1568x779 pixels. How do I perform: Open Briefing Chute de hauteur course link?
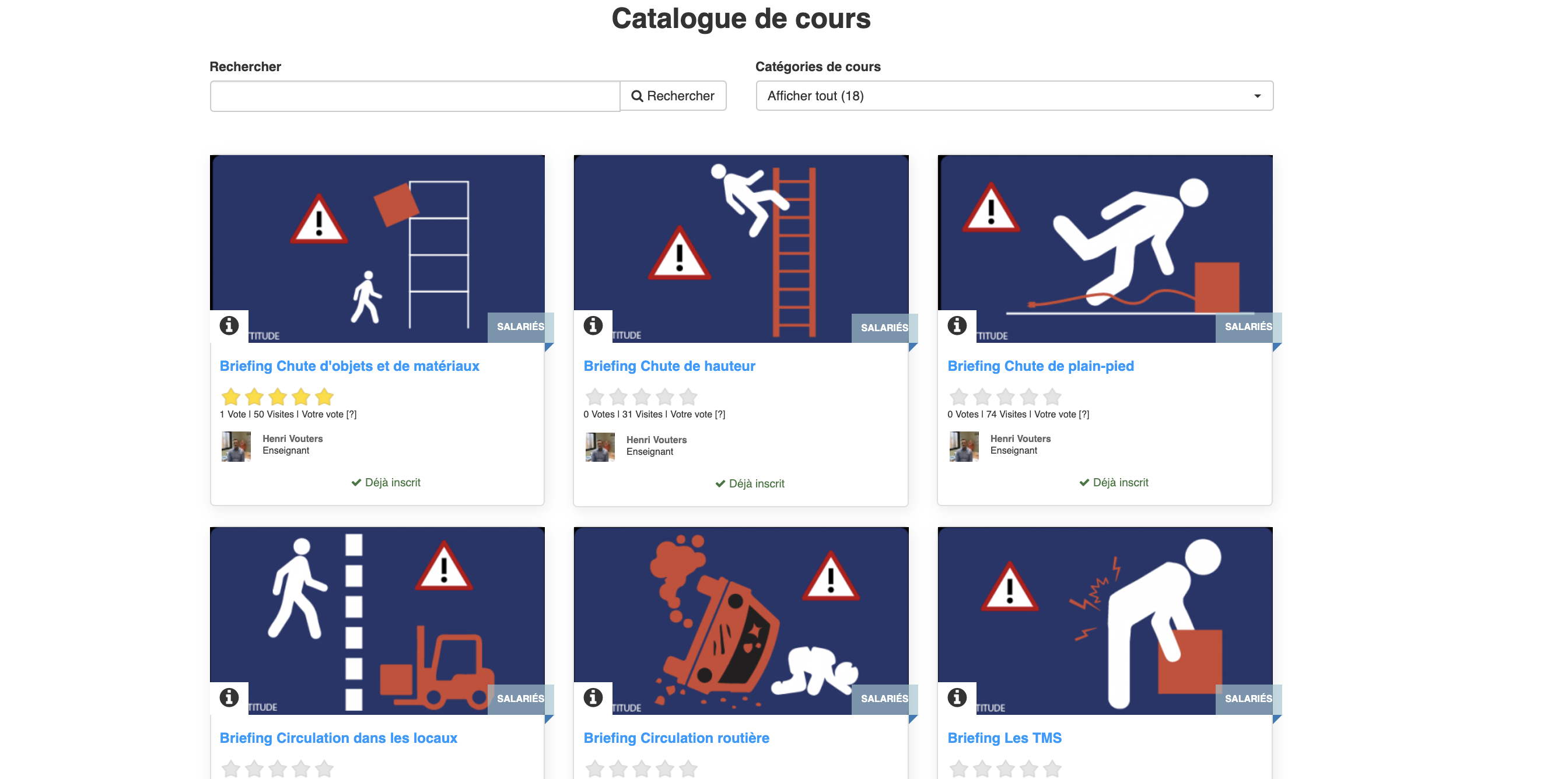click(669, 366)
